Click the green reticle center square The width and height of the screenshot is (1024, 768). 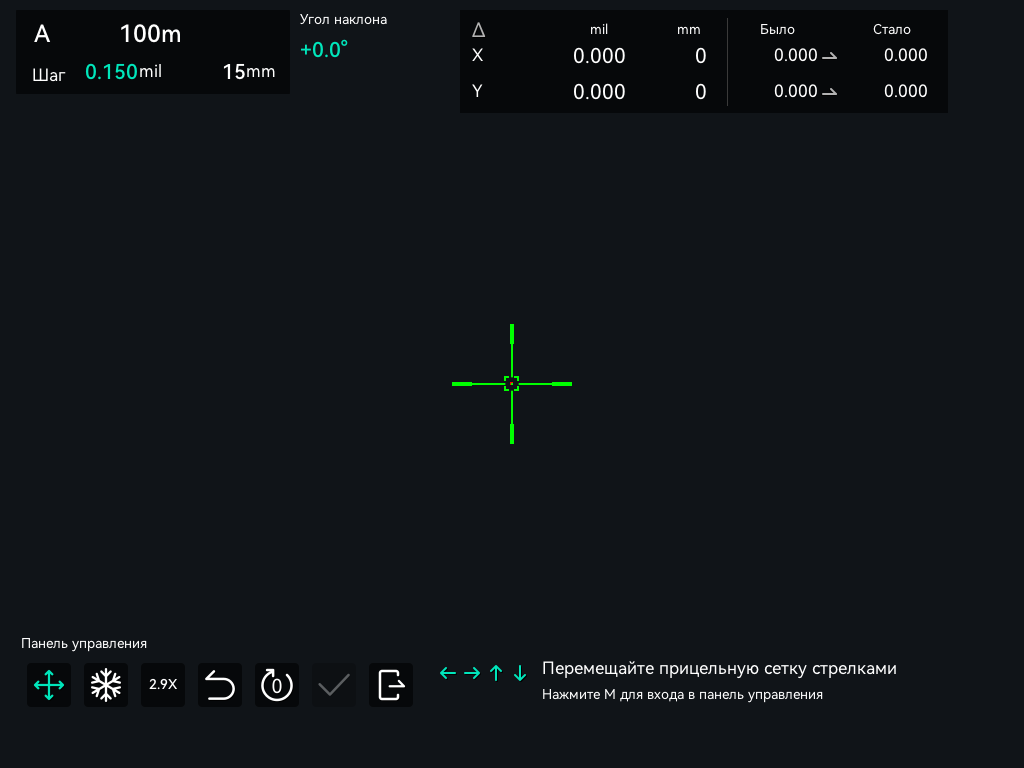point(512,384)
